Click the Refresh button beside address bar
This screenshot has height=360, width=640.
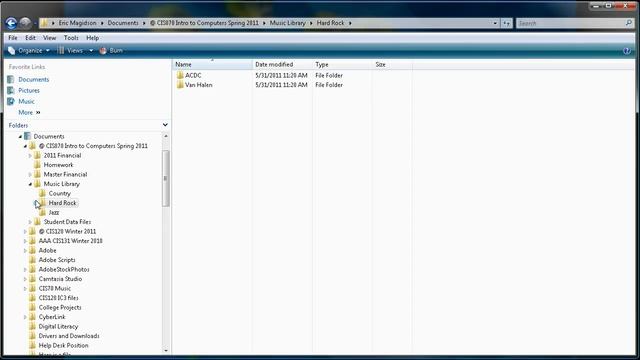tap(506, 23)
